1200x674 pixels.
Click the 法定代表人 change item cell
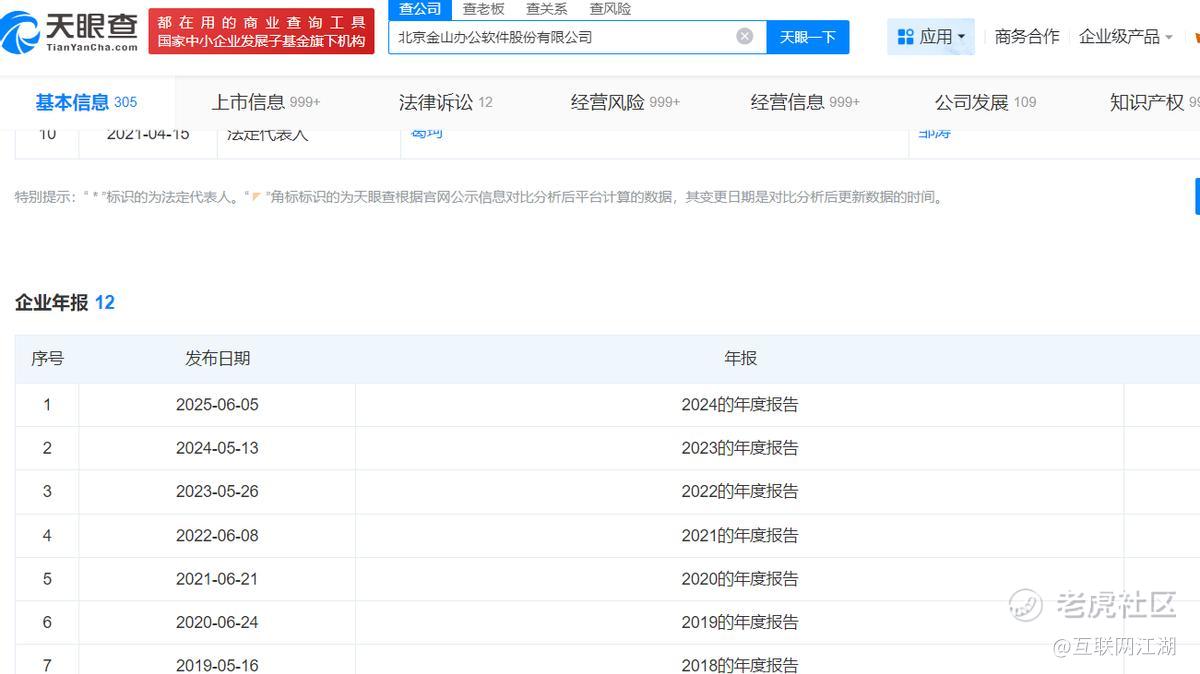click(x=268, y=134)
